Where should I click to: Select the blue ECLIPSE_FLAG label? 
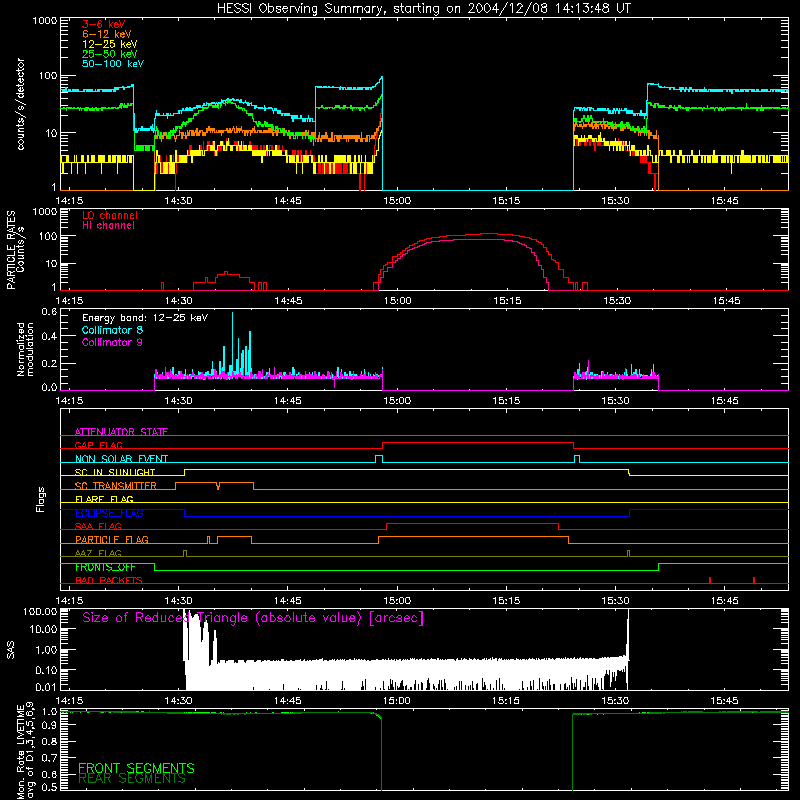point(109,513)
